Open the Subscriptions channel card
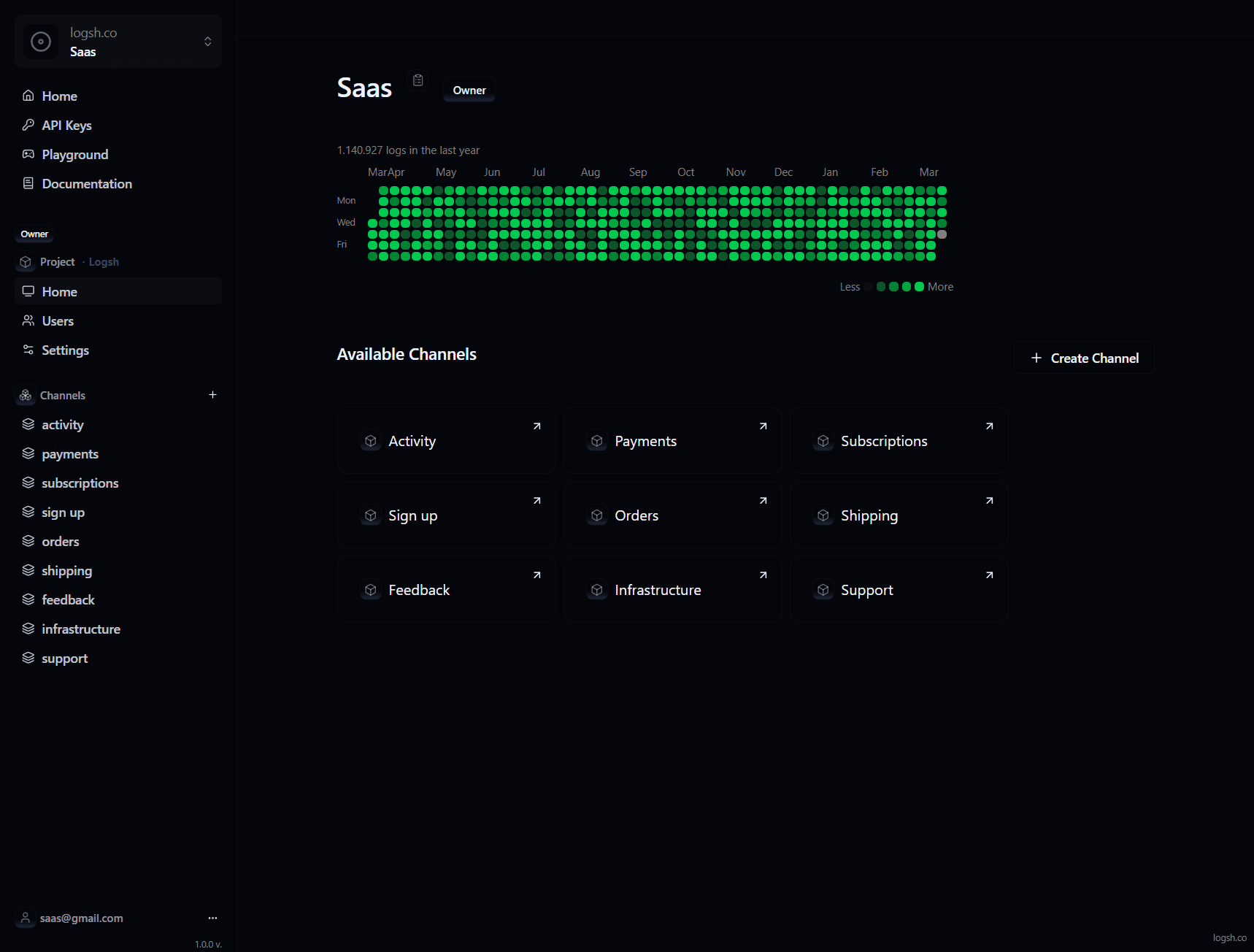Image resolution: width=1254 pixels, height=952 pixels. [899, 441]
